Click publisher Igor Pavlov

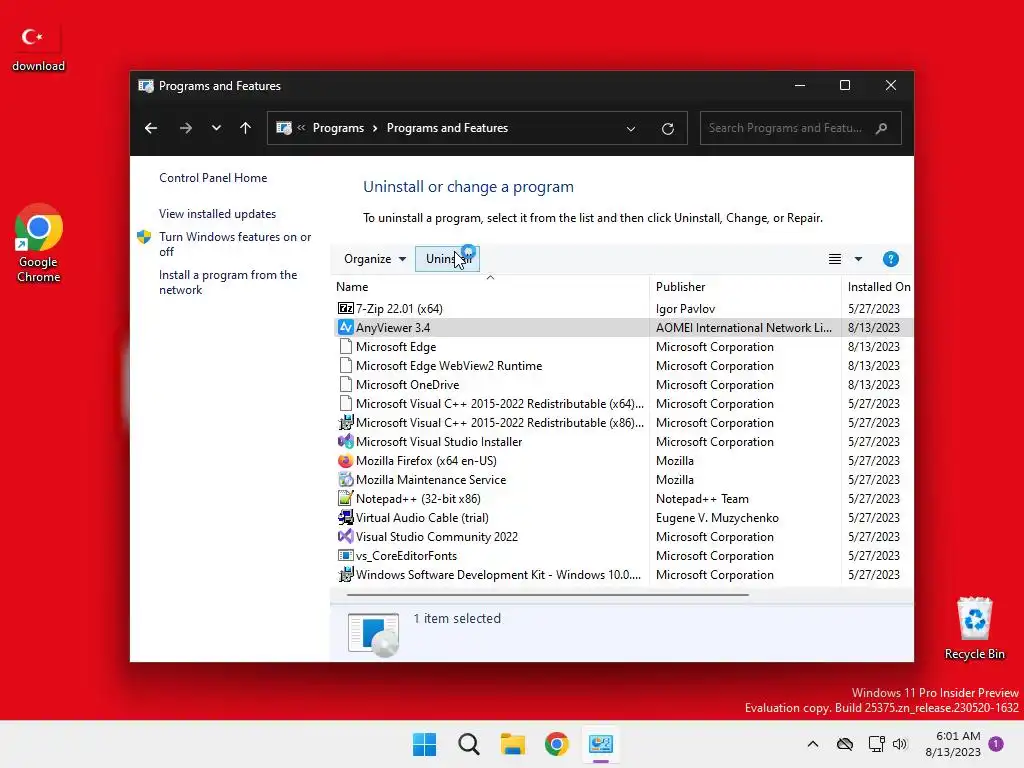[685, 308]
